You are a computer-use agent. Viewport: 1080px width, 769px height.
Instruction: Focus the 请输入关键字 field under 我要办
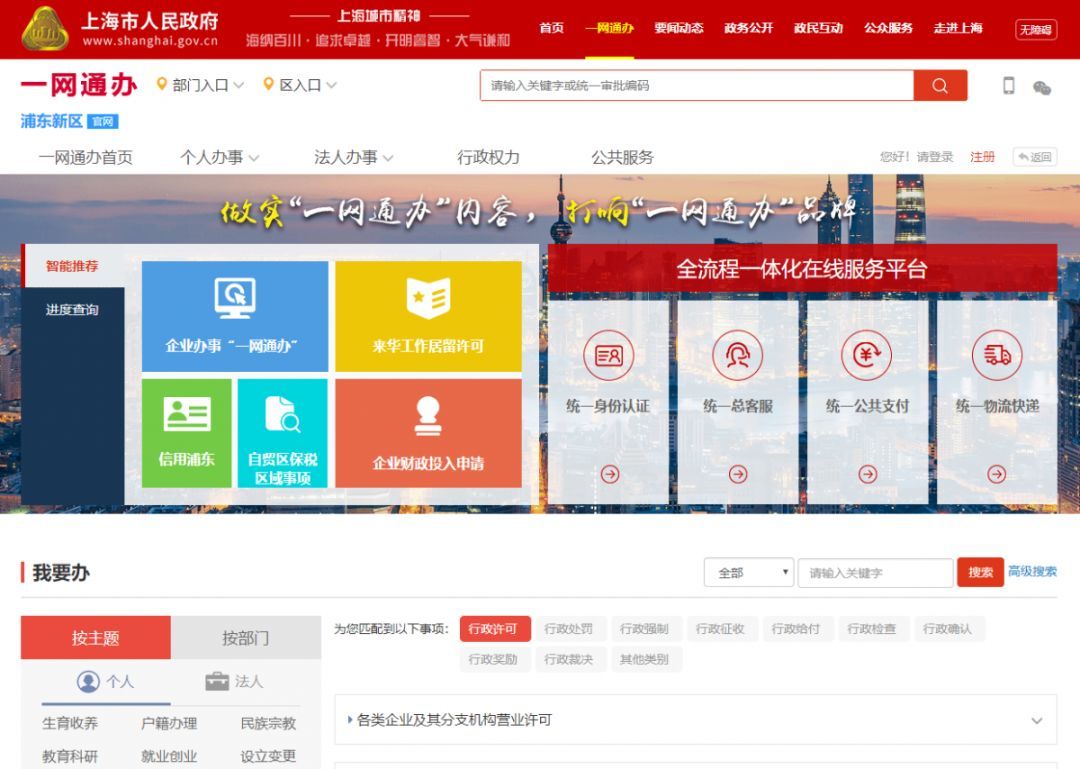point(875,573)
